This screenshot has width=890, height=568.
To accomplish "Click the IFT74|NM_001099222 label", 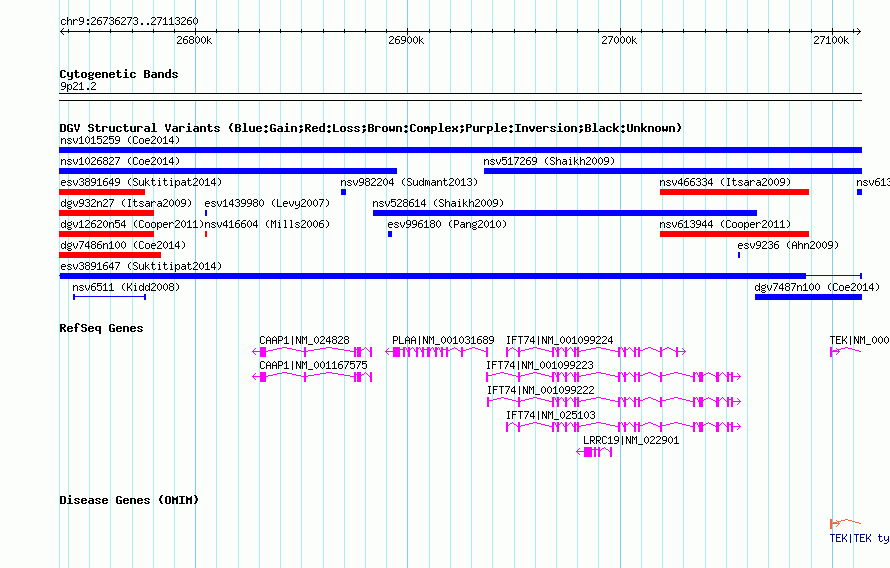I will click(541, 390).
